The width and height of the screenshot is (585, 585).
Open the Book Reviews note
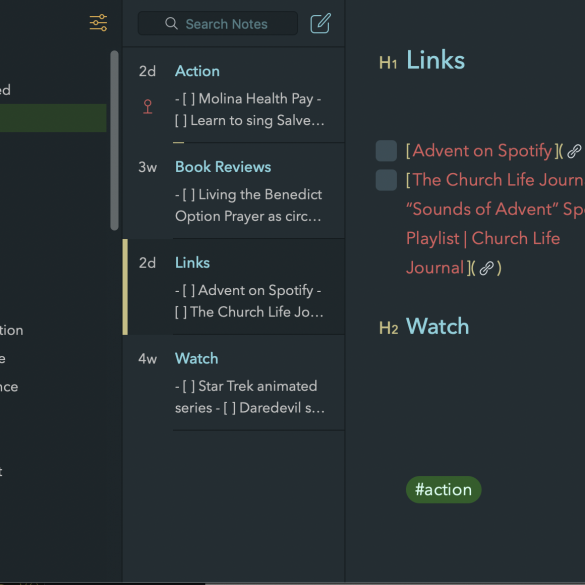tap(234, 191)
